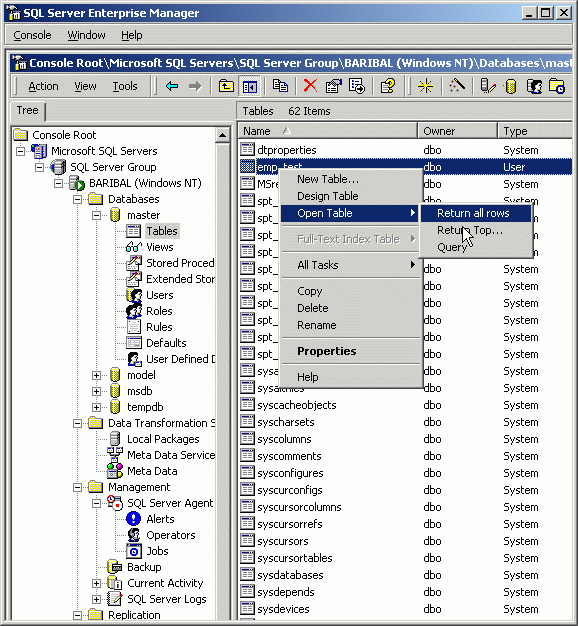Select the Tables node in tree
The height and width of the screenshot is (626, 578).
pyautogui.click(x=162, y=231)
